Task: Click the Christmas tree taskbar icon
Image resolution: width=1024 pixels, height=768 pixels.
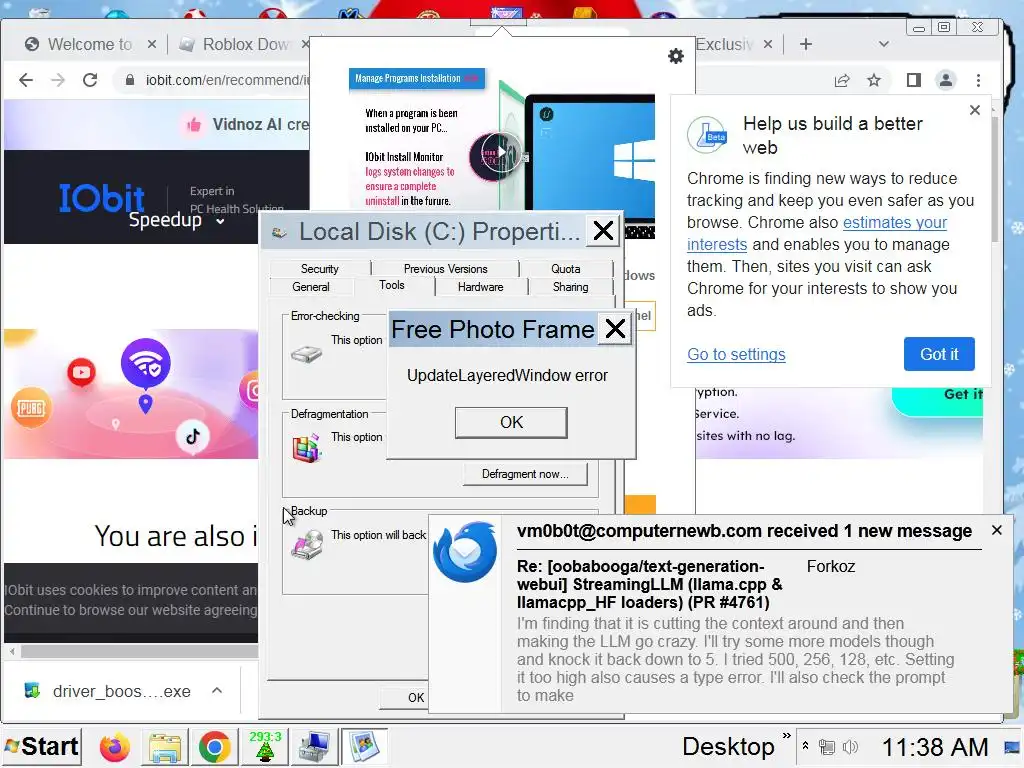Action: pyautogui.click(x=264, y=747)
